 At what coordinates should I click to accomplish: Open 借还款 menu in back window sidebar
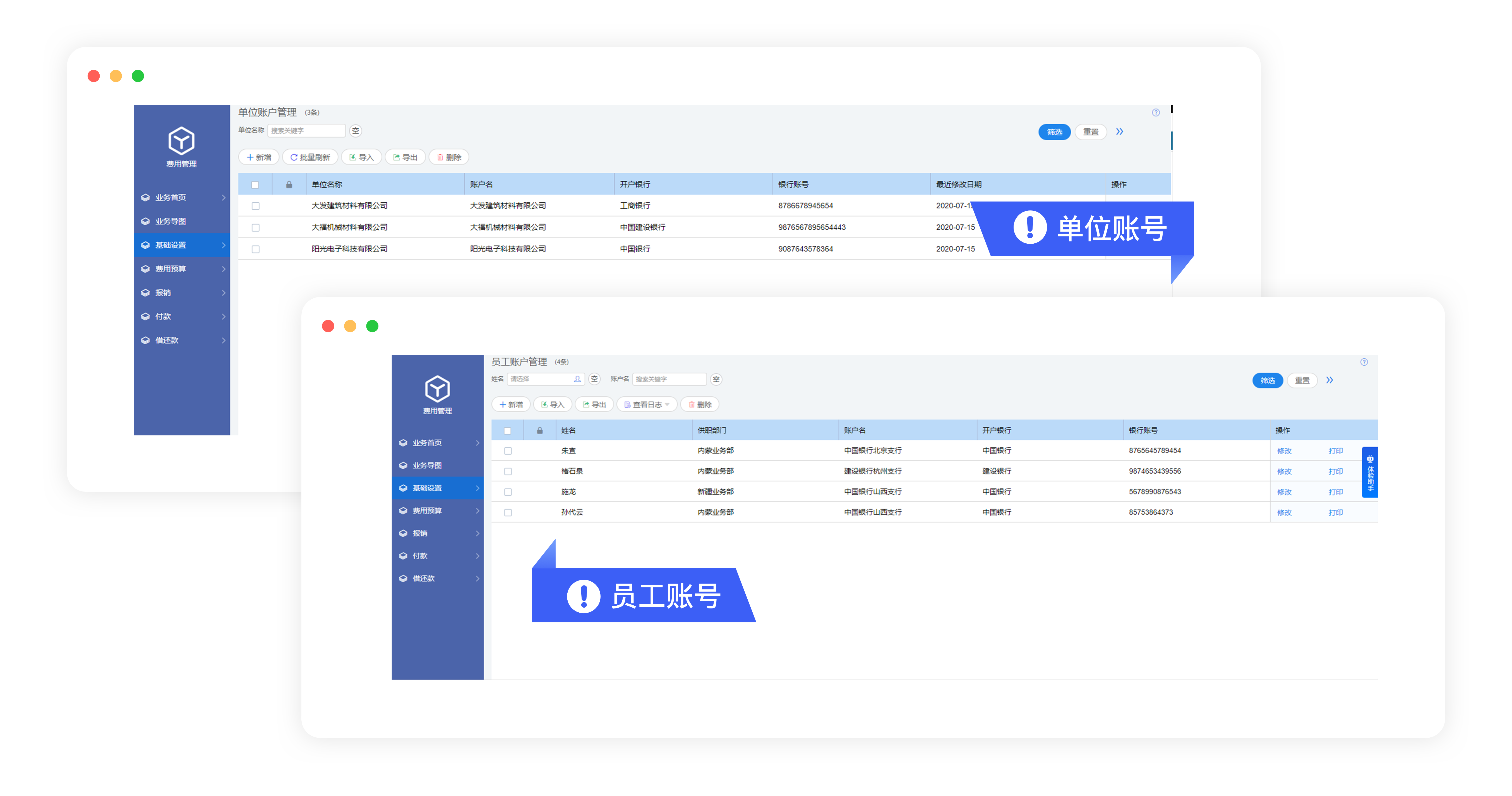click(x=182, y=341)
